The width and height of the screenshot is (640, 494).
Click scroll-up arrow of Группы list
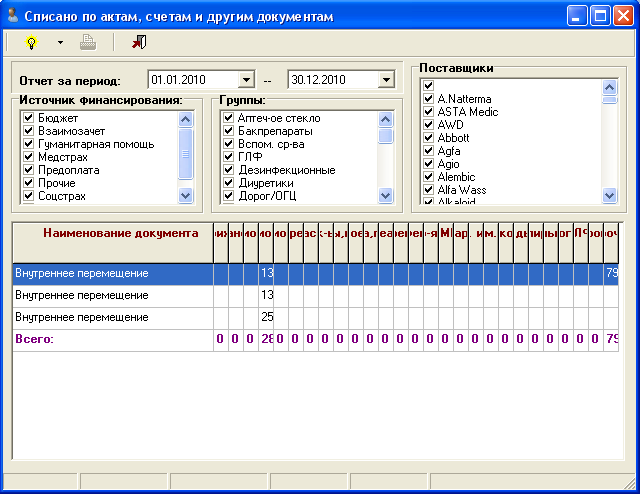[x=386, y=118]
